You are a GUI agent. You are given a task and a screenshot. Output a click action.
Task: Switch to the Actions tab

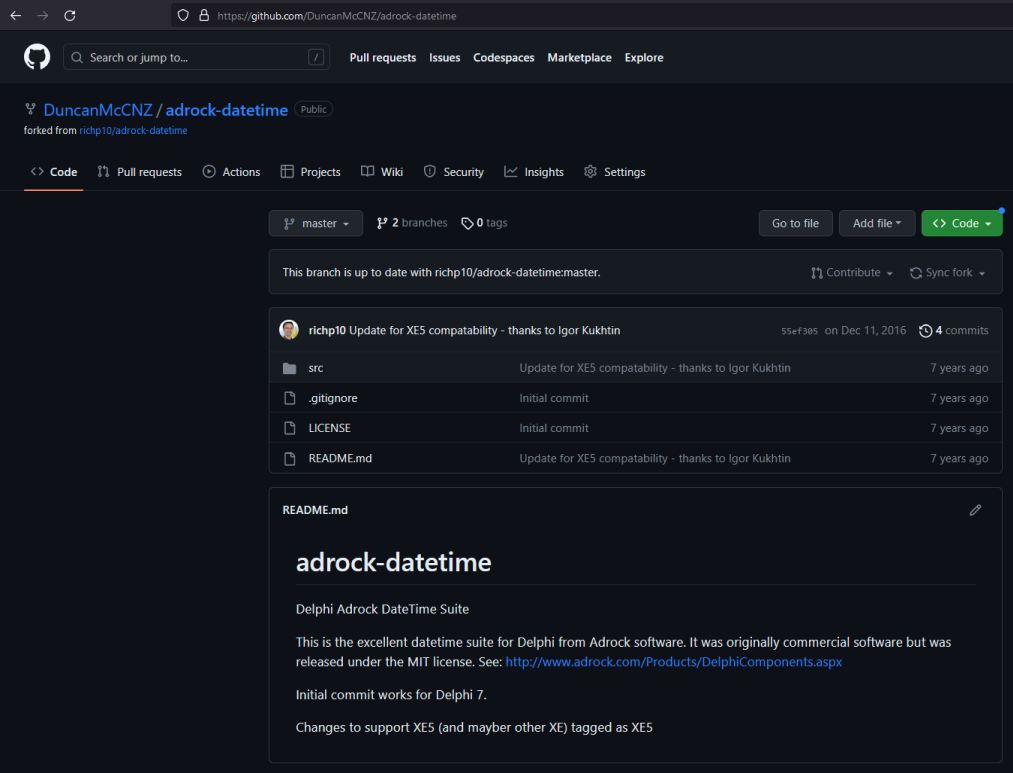[x=231, y=172]
